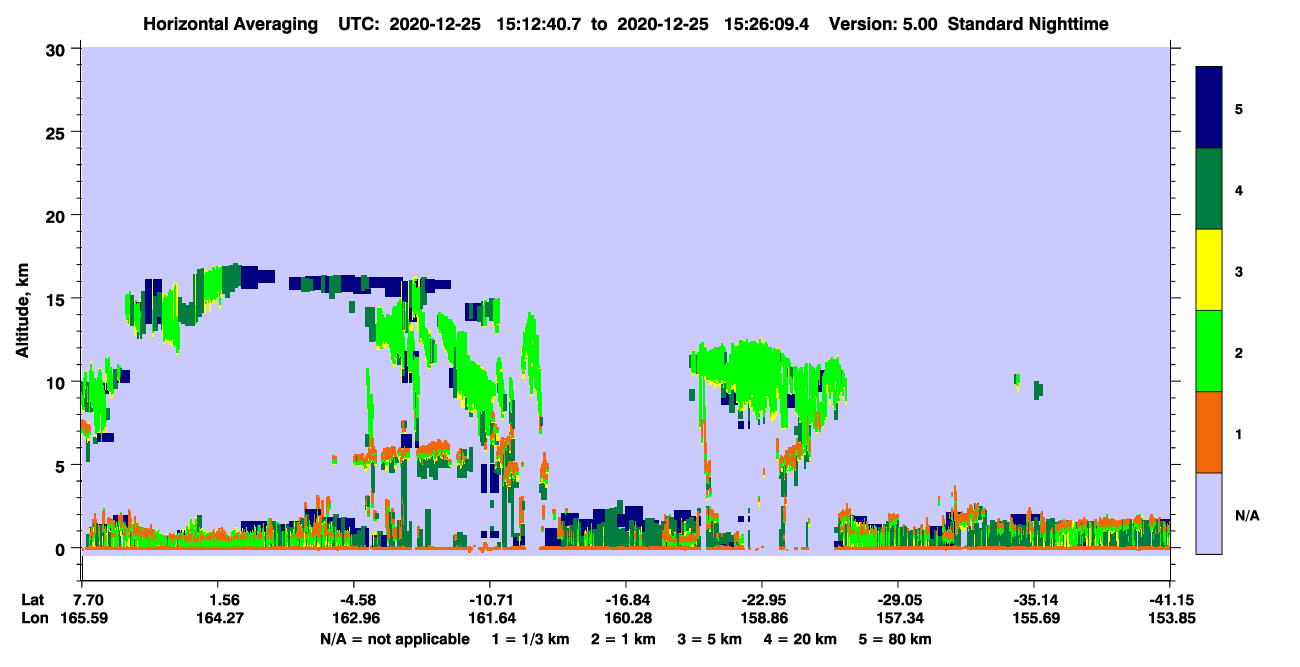This screenshot has width=1300, height=667.
Task: Click the dark blue color bar segment labeled 5
Action: [x=1209, y=108]
